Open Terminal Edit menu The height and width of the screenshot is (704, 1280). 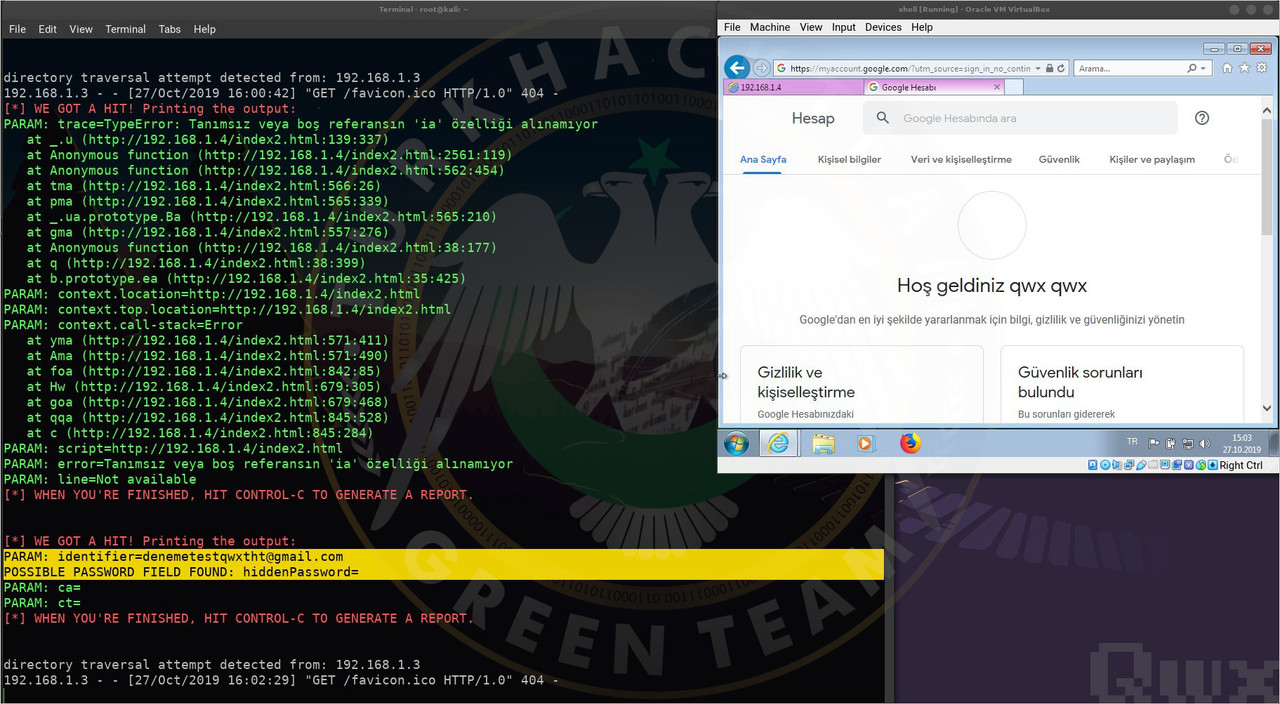[47, 29]
